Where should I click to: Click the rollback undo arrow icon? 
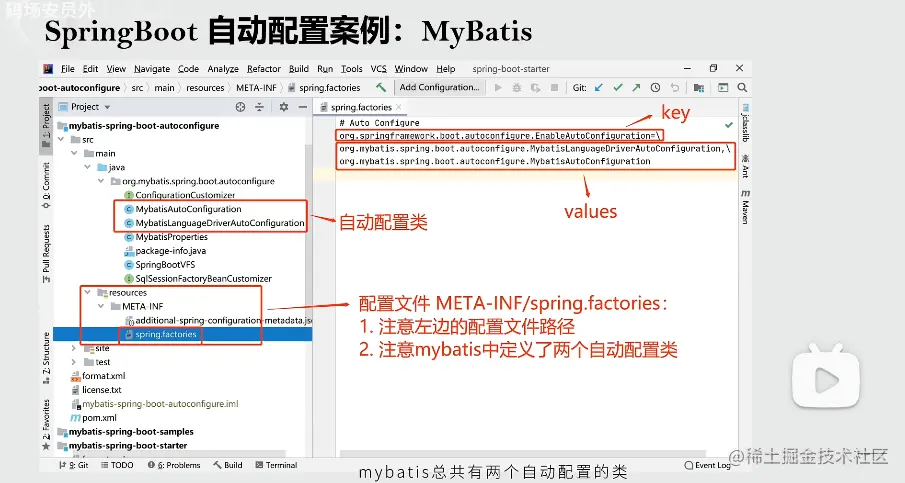point(674,88)
